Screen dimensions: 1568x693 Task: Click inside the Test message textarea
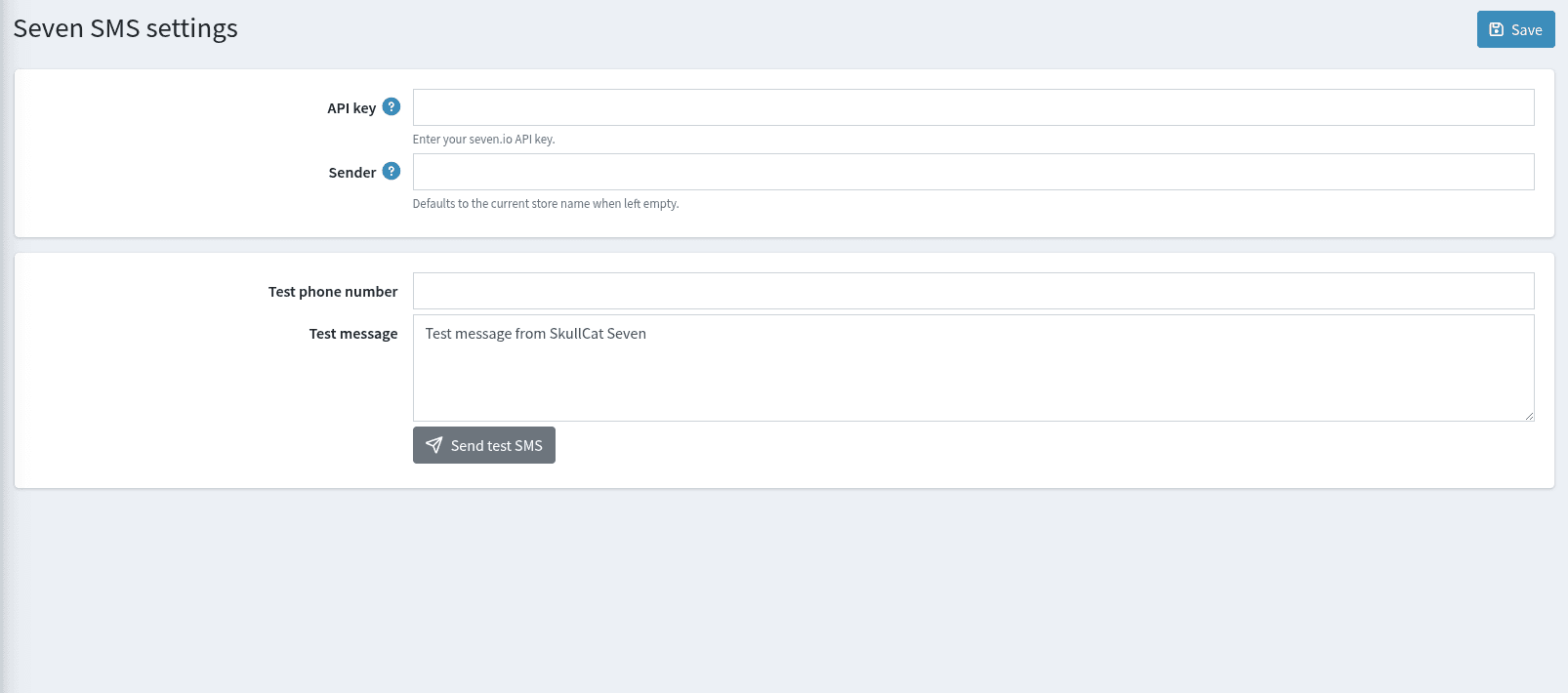click(973, 368)
